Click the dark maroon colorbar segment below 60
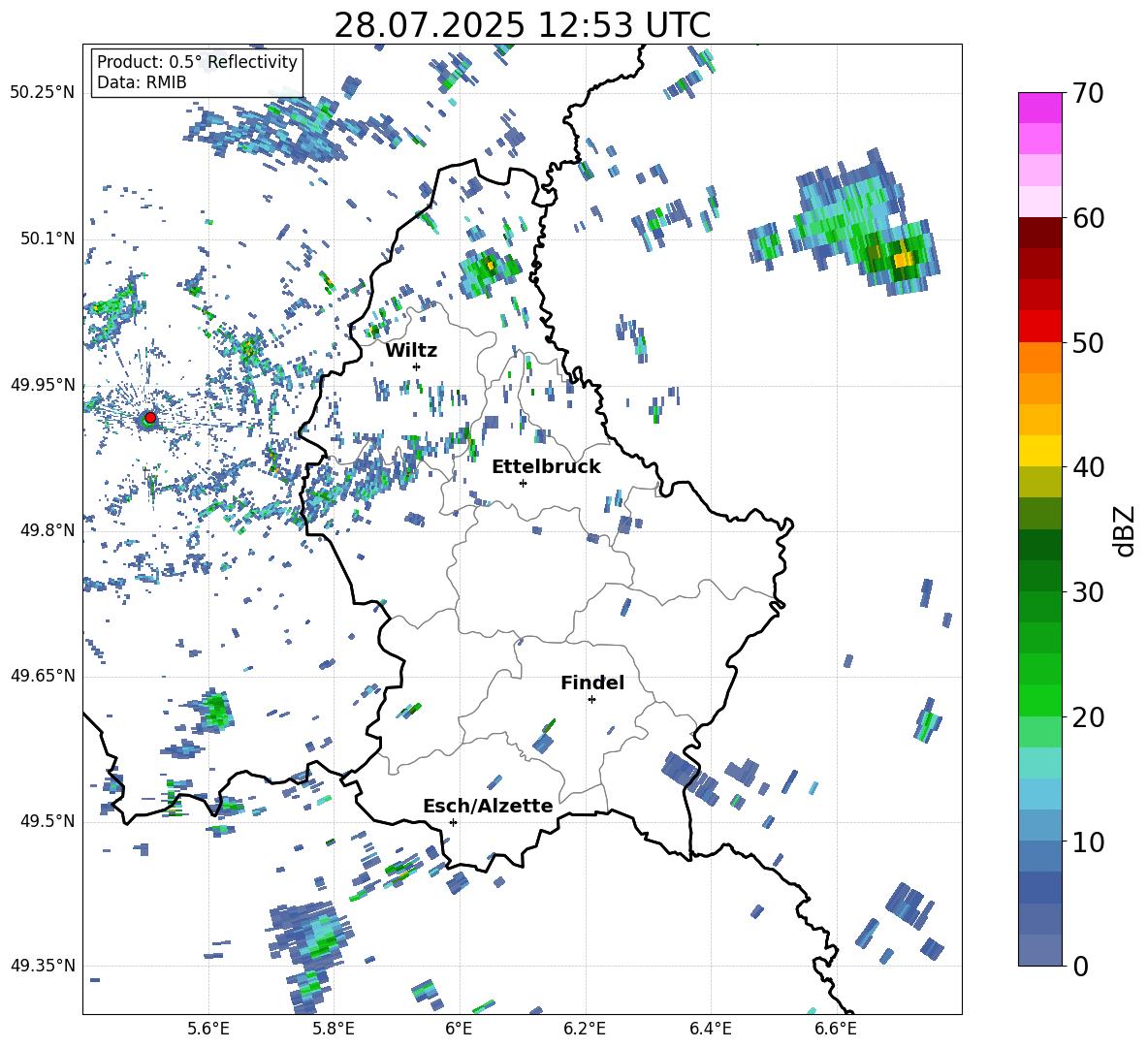 1039,233
